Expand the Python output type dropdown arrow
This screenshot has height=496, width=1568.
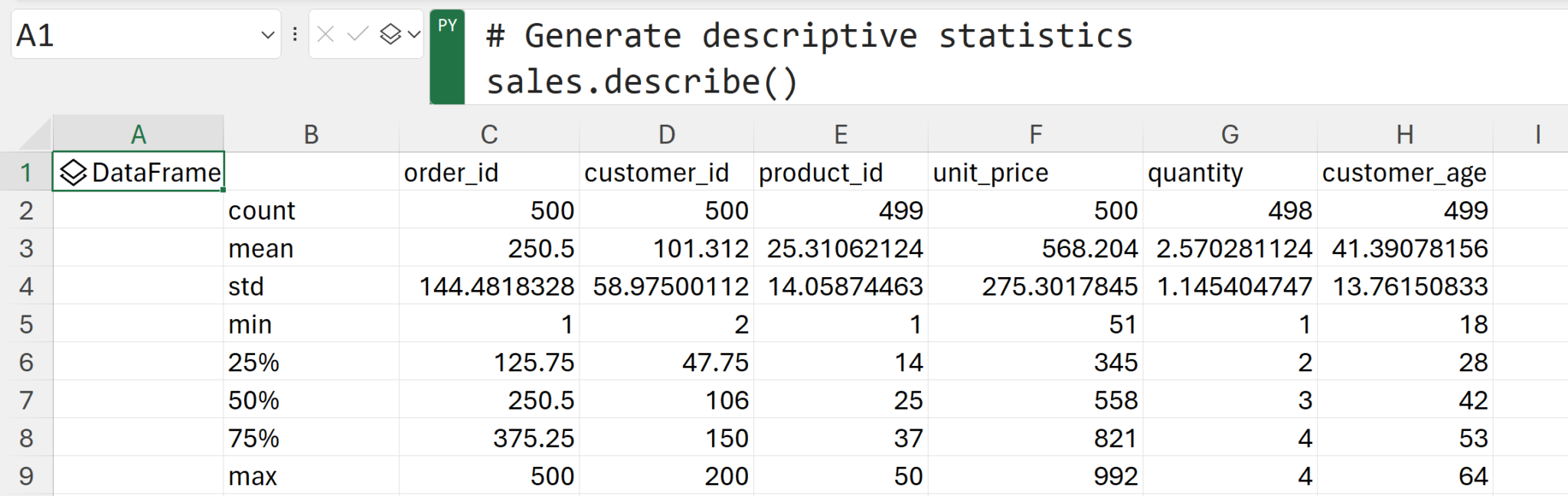click(414, 34)
